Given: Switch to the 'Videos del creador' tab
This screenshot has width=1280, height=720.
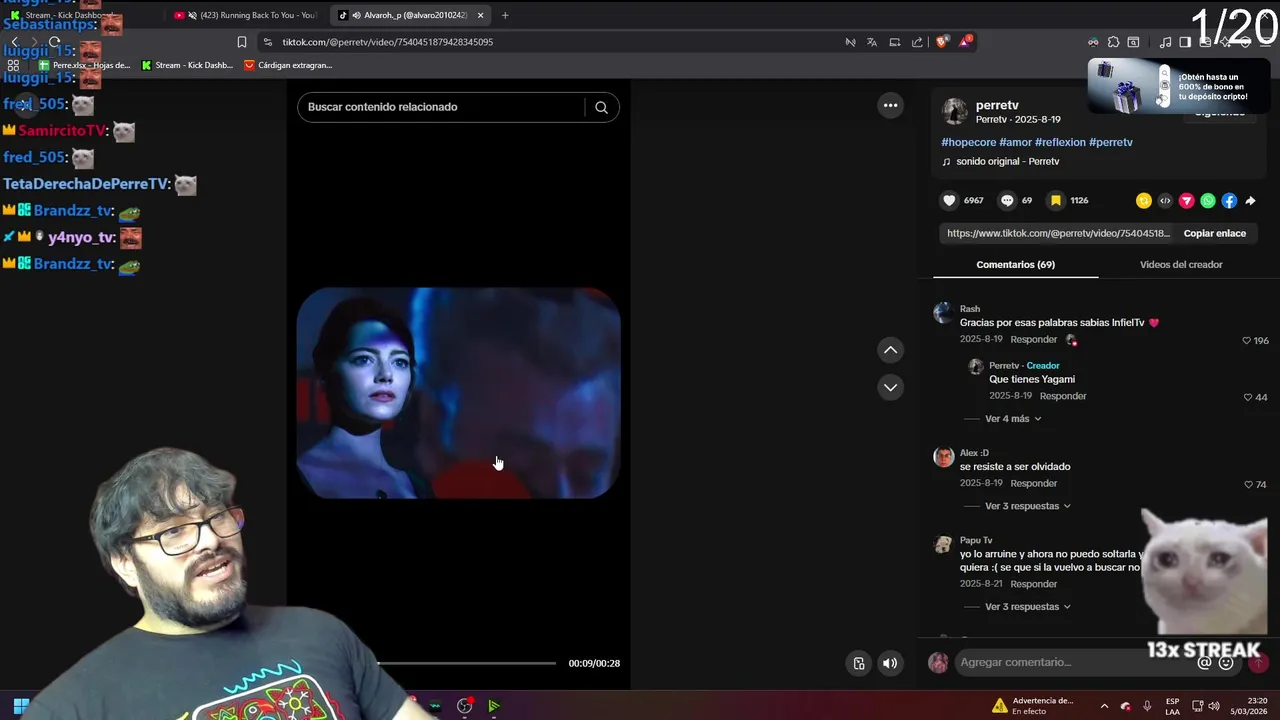Looking at the screenshot, I should [x=1181, y=265].
